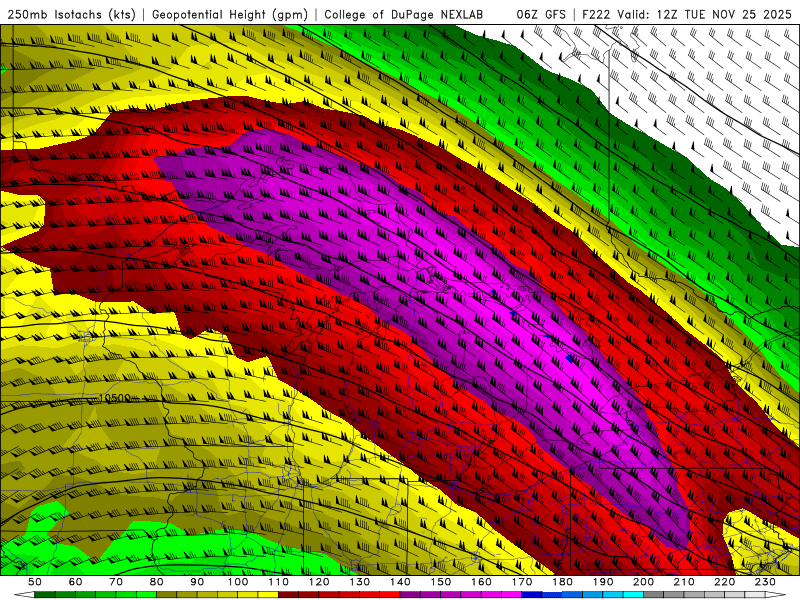
Task: Click the '60' value on the color scale
Action: [76, 582]
